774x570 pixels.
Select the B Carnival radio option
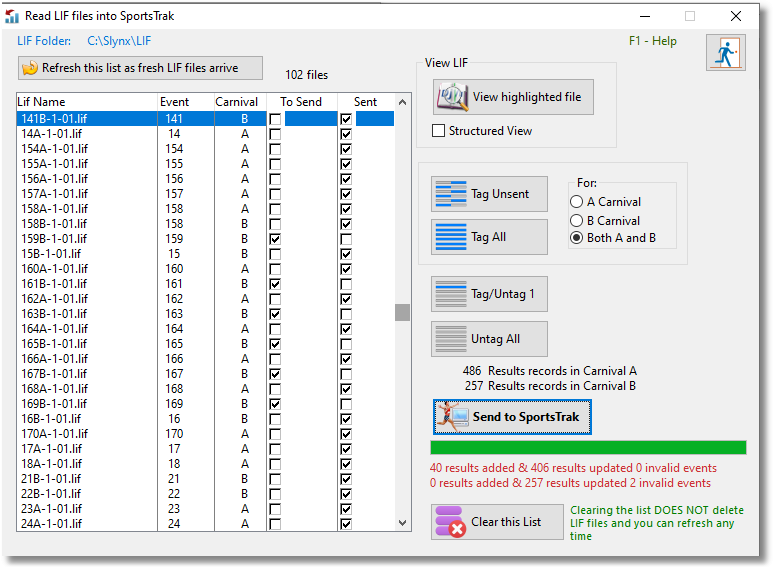coord(576,221)
